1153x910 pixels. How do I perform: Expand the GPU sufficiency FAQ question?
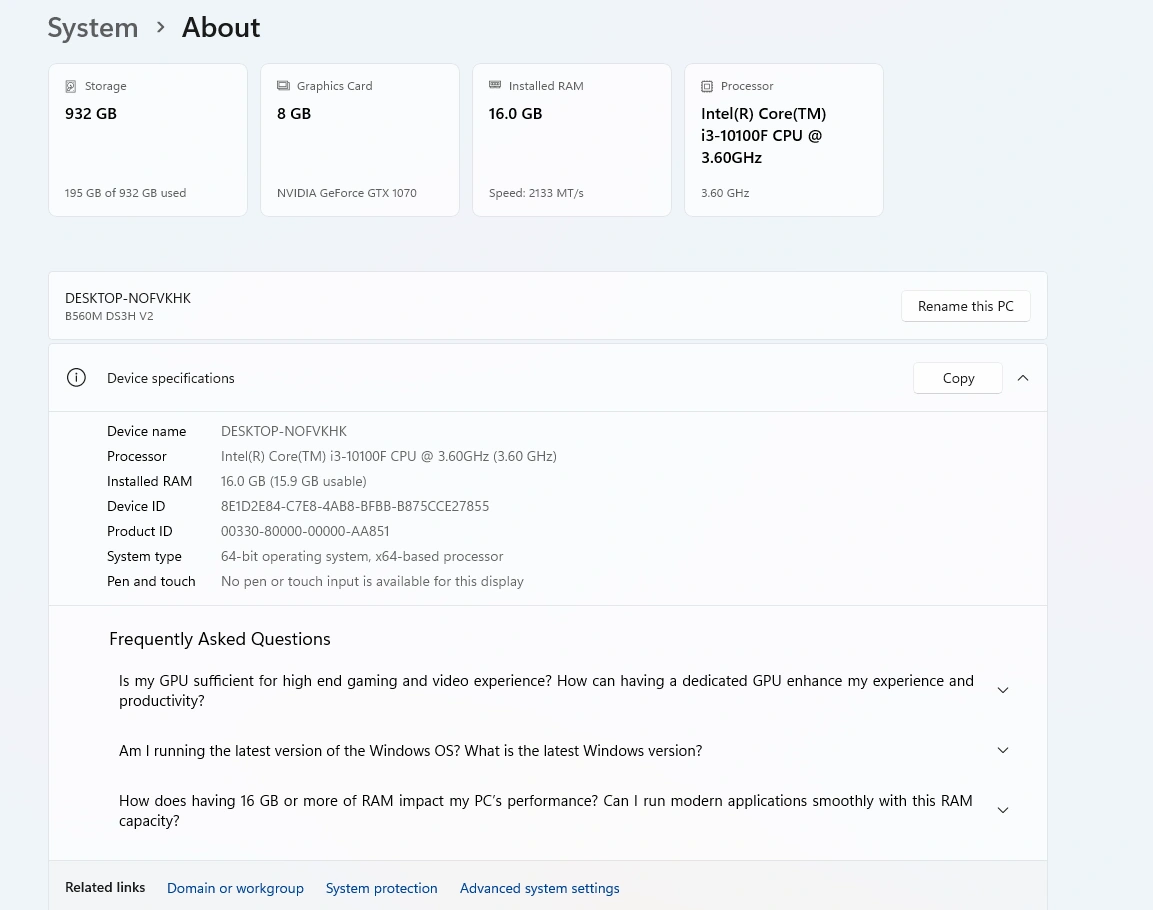tap(1002, 690)
